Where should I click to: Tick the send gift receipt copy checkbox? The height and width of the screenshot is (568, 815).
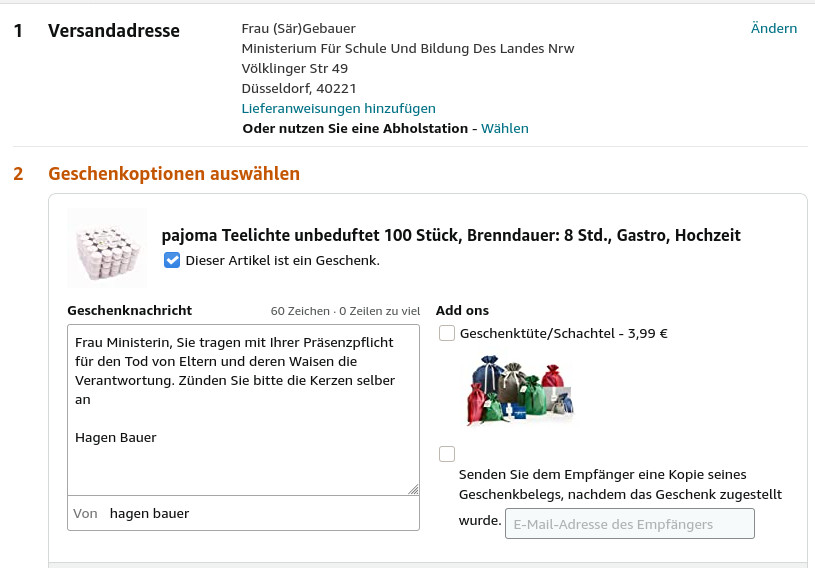tap(447, 454)
